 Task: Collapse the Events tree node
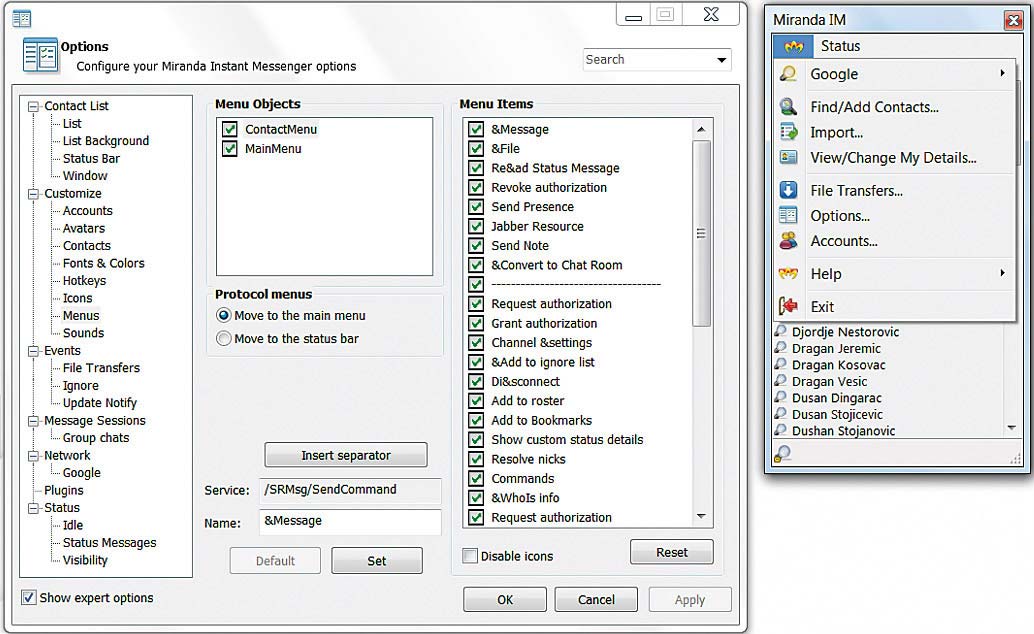(x=33, y=351)
